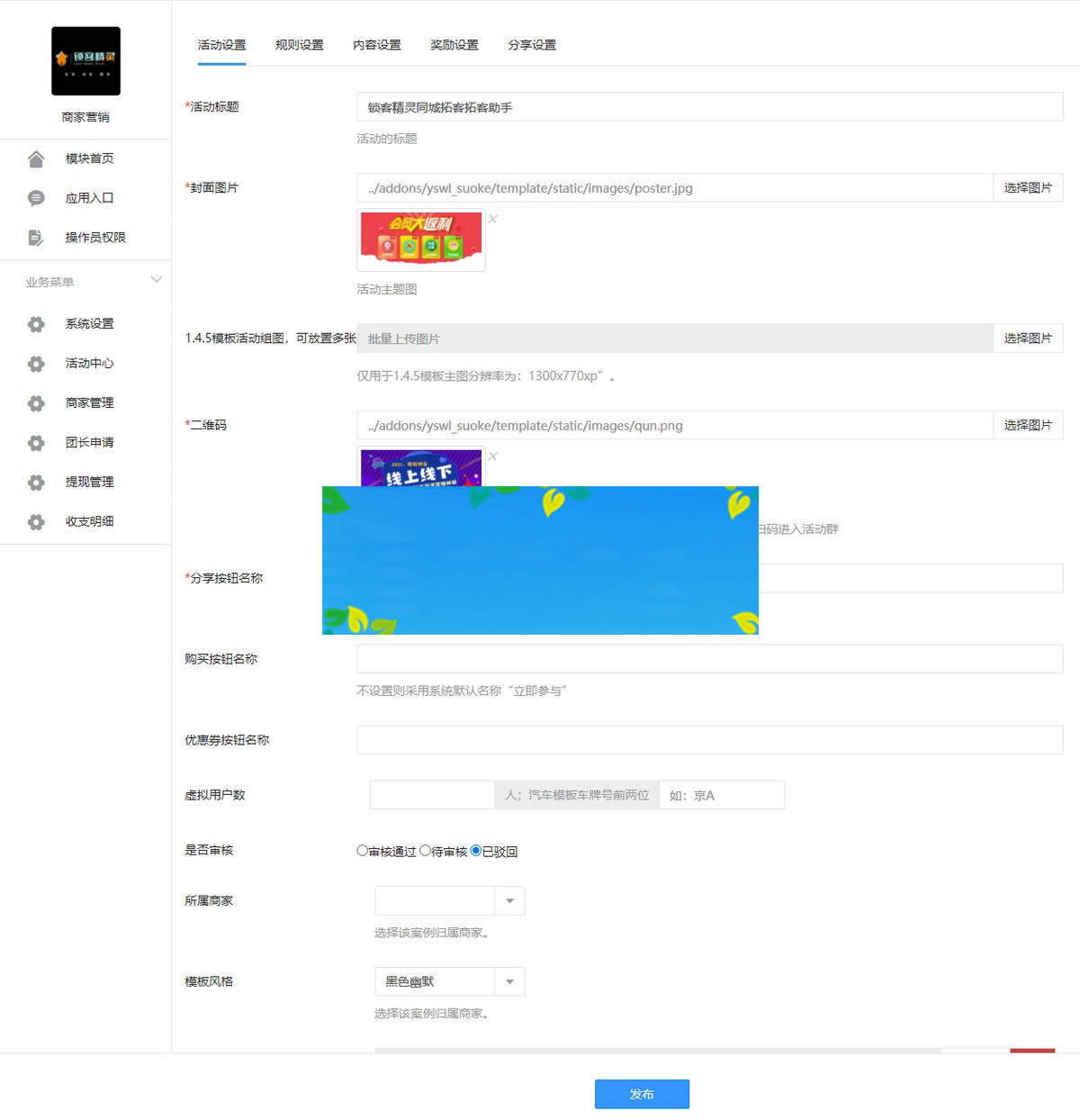This screenshot has height=1120, width=1080.
Task: Collapse the 业务菜单 section
Action: click(x=157, y=280)
